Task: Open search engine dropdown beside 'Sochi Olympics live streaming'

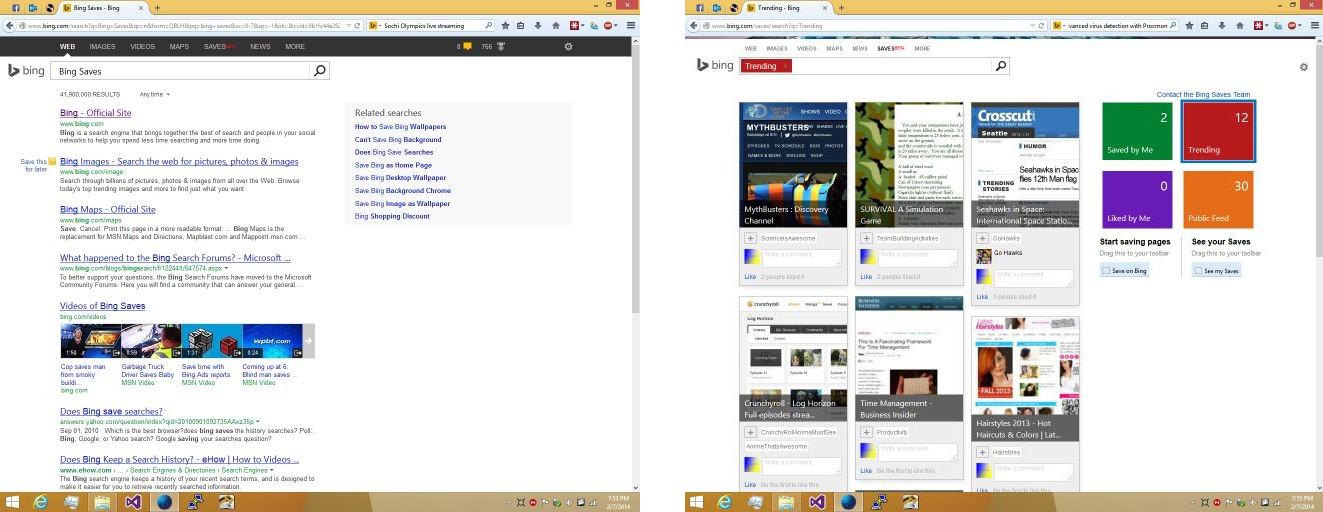Action: point(379,25)
